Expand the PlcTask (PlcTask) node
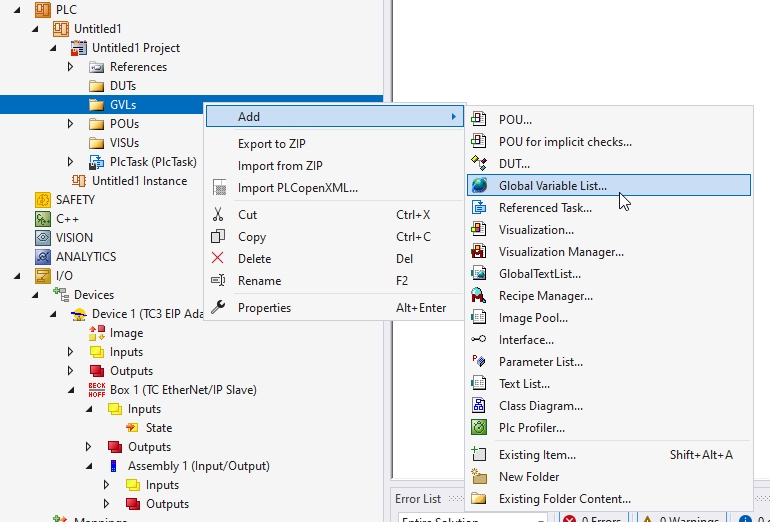Image resolution: width=770 pixels, height=522 pixels. pos(70,162)
